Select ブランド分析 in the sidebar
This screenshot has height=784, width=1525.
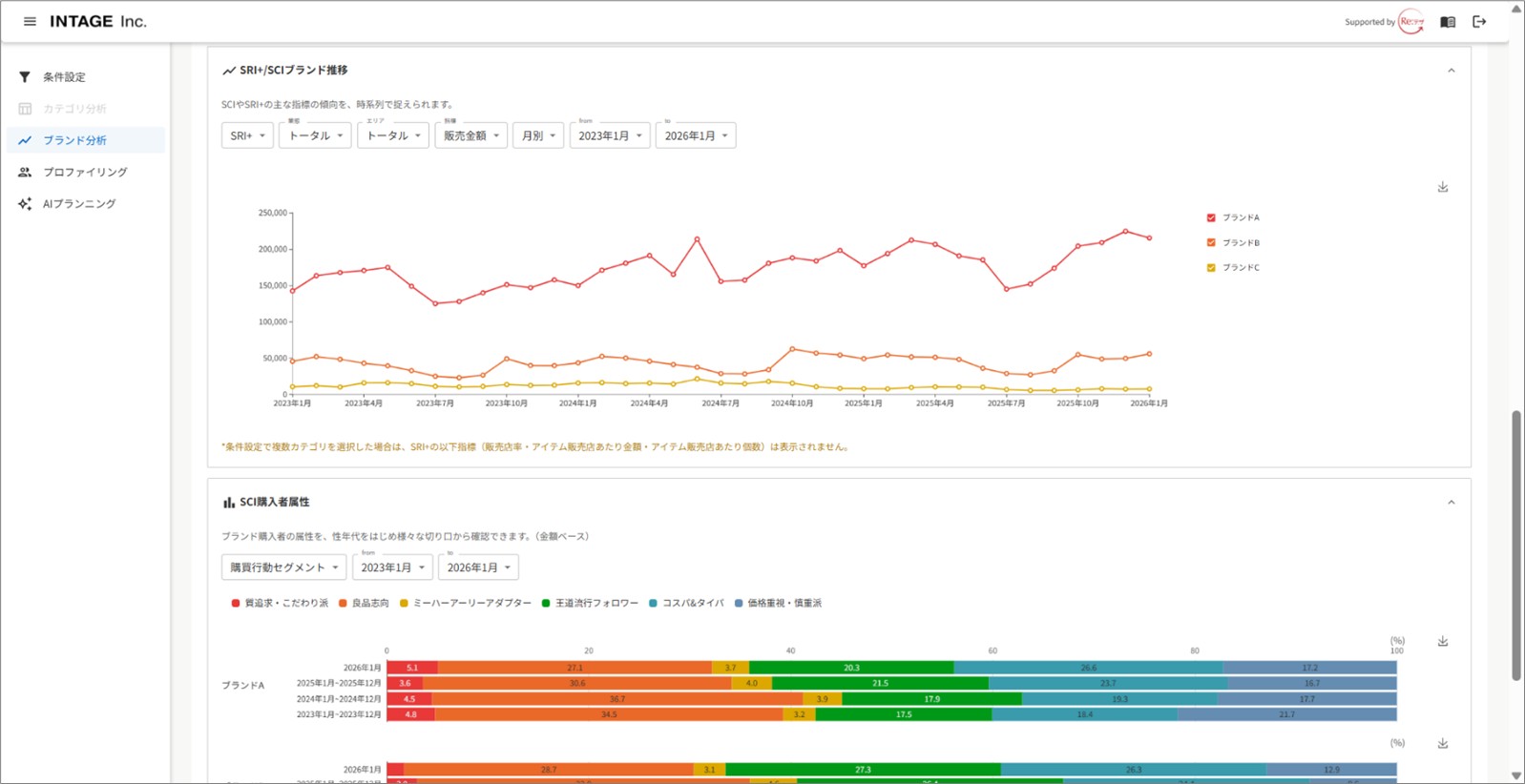tap(74, 140)
